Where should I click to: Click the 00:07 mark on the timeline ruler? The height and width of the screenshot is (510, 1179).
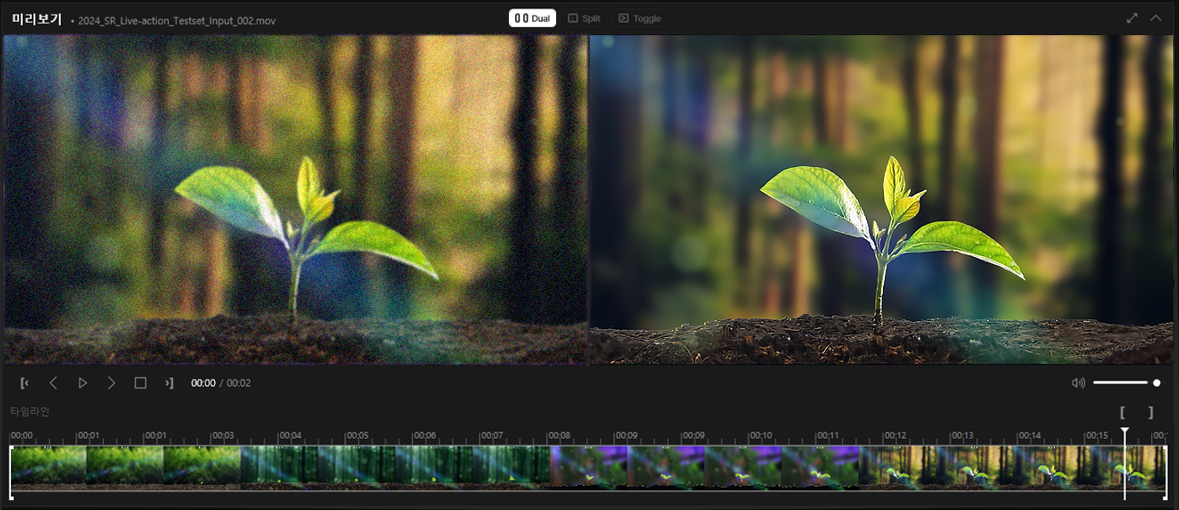(x=491, y=436)
